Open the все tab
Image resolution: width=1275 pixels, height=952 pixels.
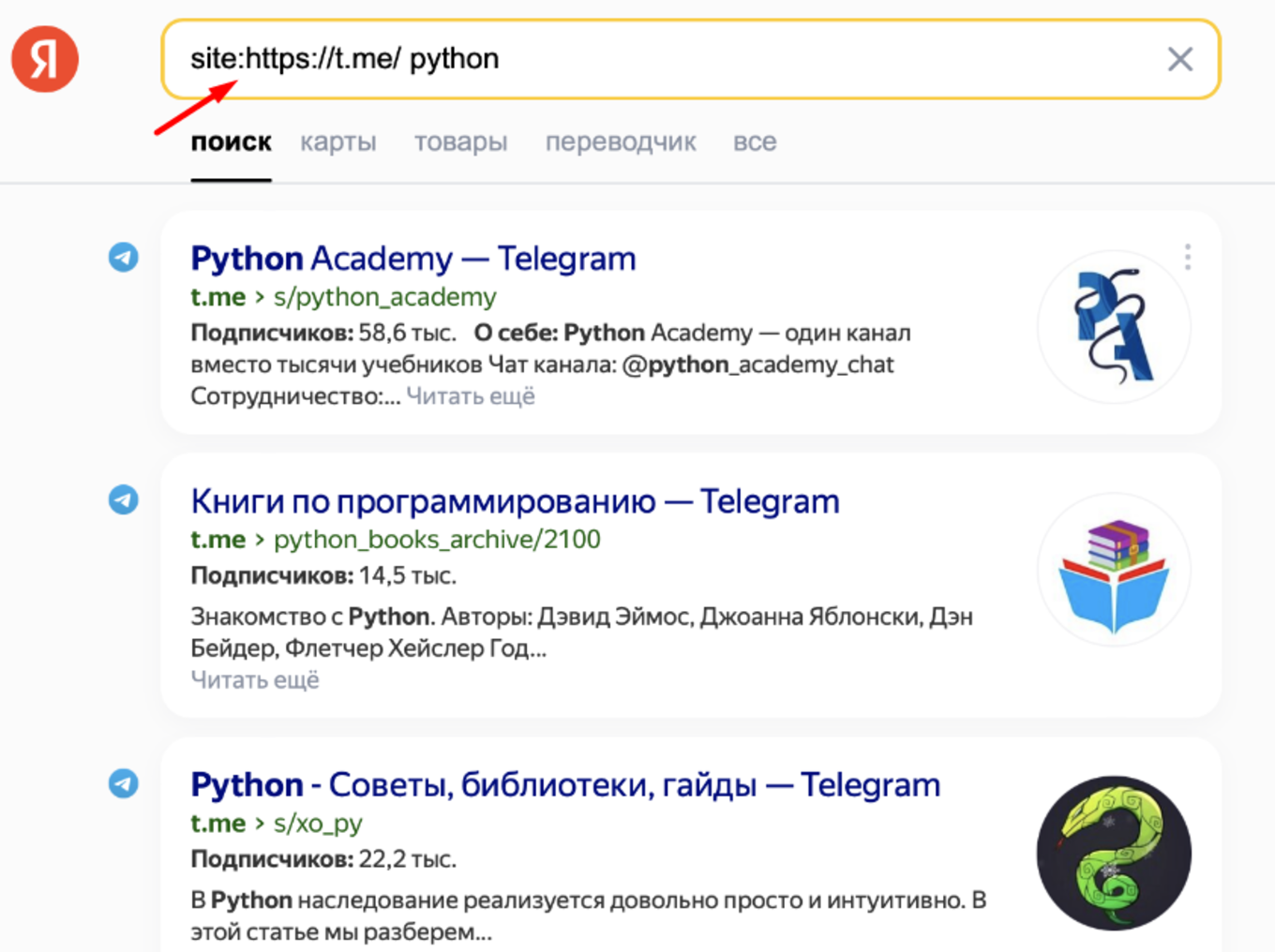pos(755,141)
